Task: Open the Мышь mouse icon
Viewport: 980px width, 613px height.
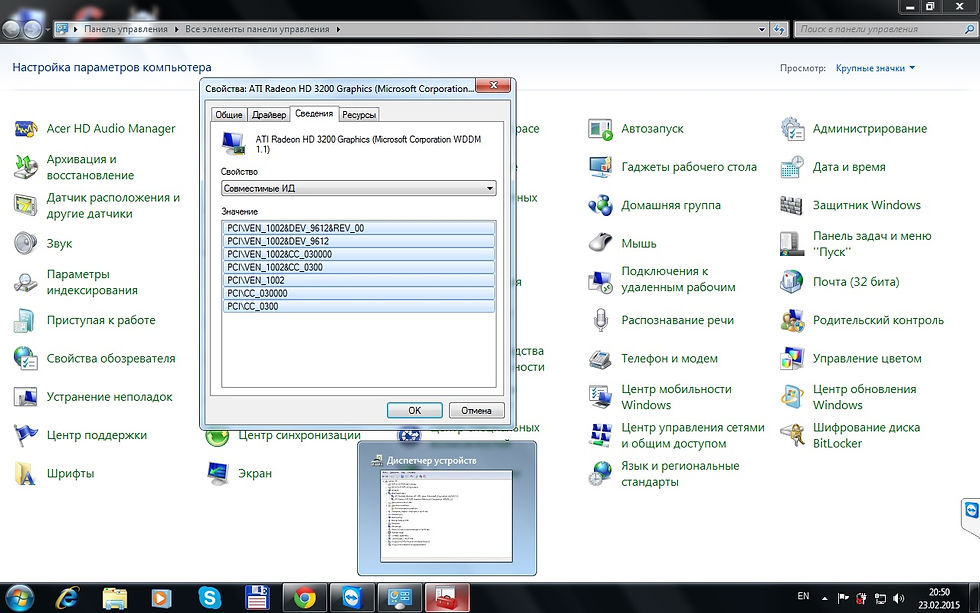Action: tap(600, 243)
